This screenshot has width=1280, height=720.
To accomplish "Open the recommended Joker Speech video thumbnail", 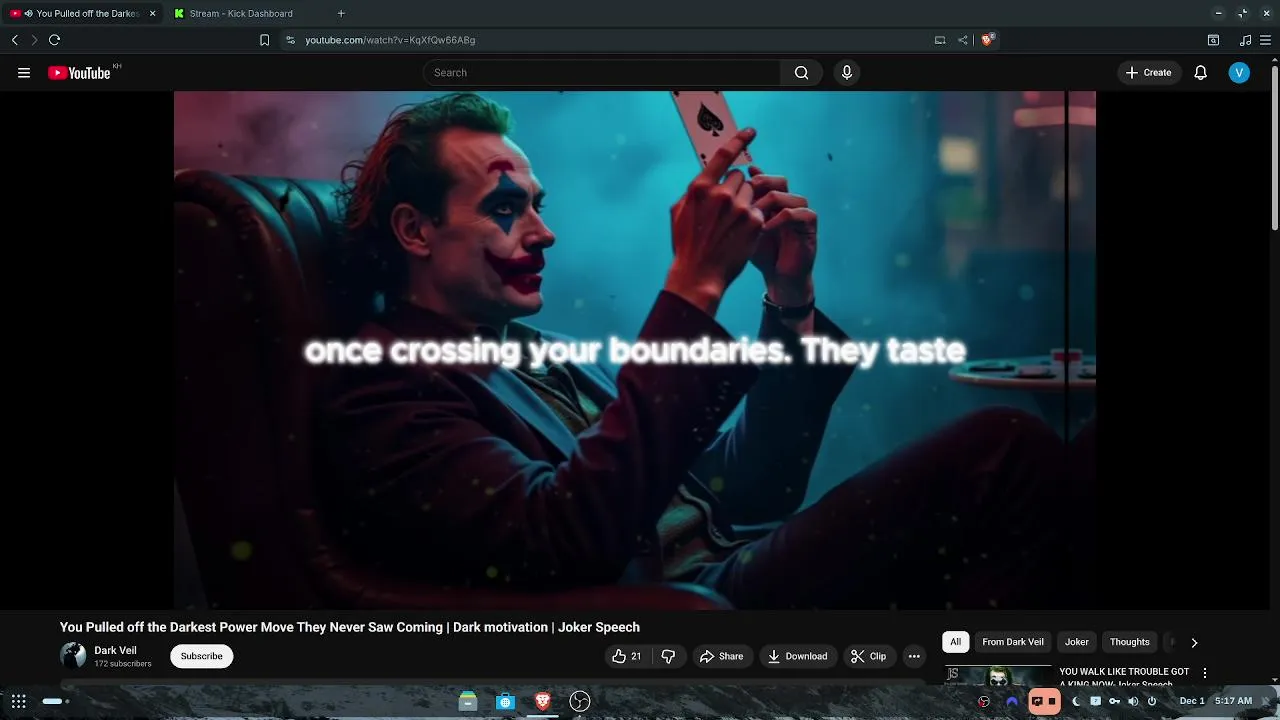I will pos(998,676).
